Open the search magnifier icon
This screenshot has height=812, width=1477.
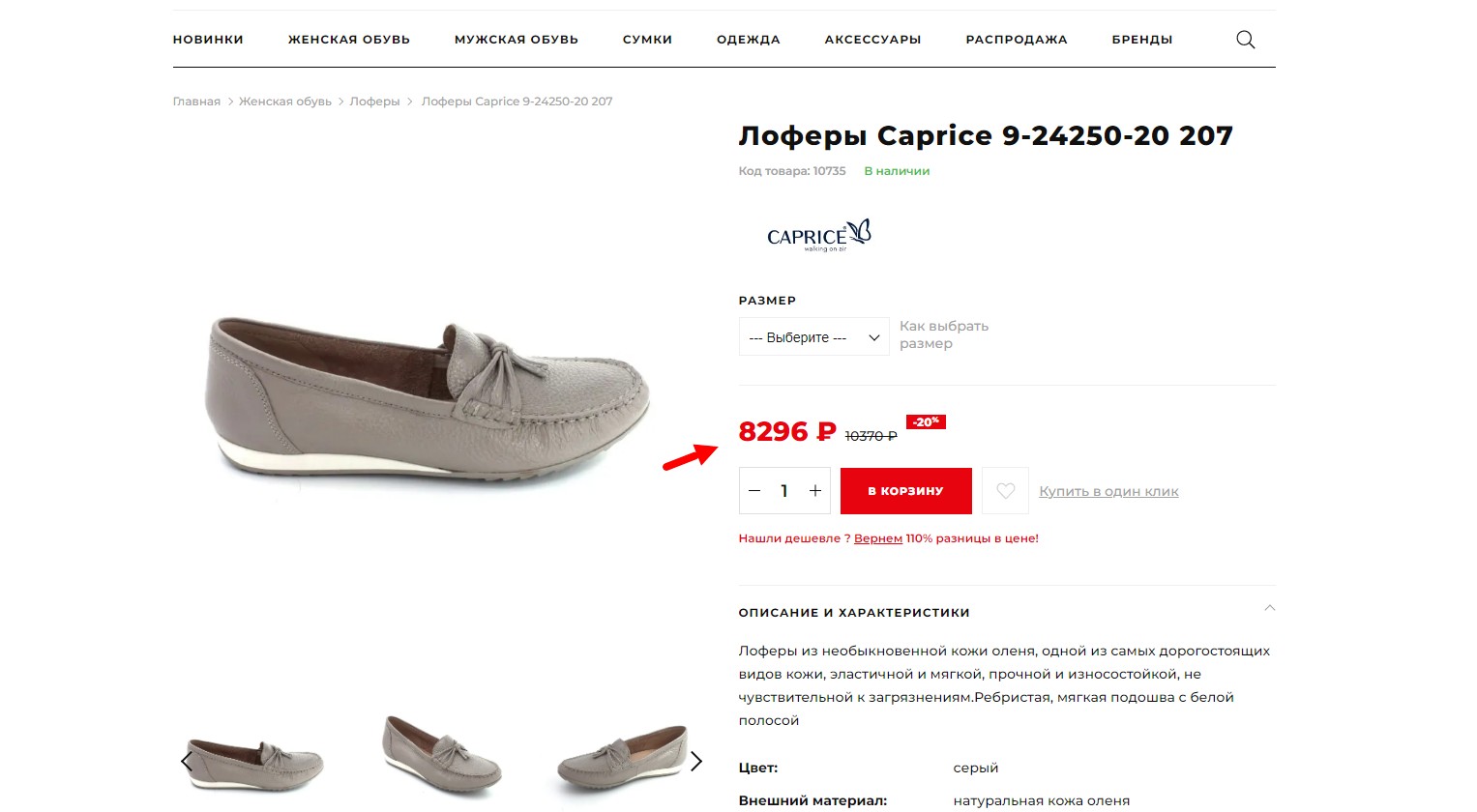pyautogui.click(x=1246, y=40)
